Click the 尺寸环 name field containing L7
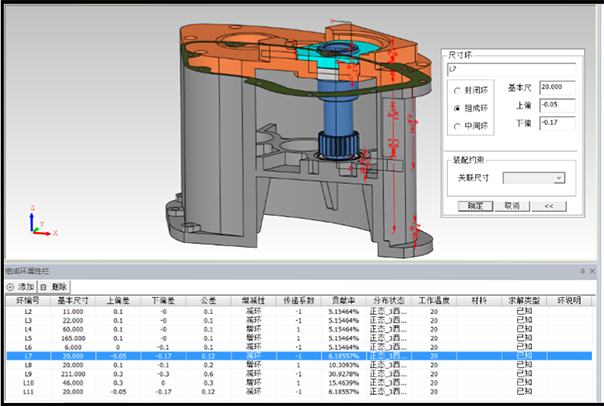 tap(510, 69)
